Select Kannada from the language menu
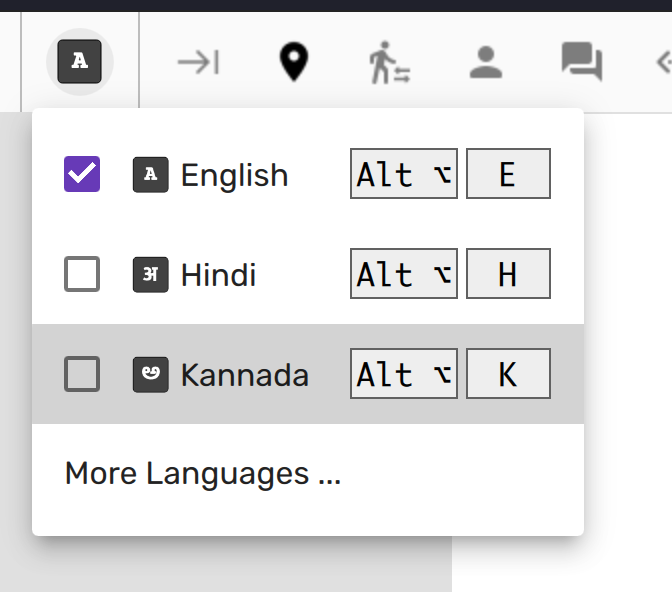 point(244,375)
